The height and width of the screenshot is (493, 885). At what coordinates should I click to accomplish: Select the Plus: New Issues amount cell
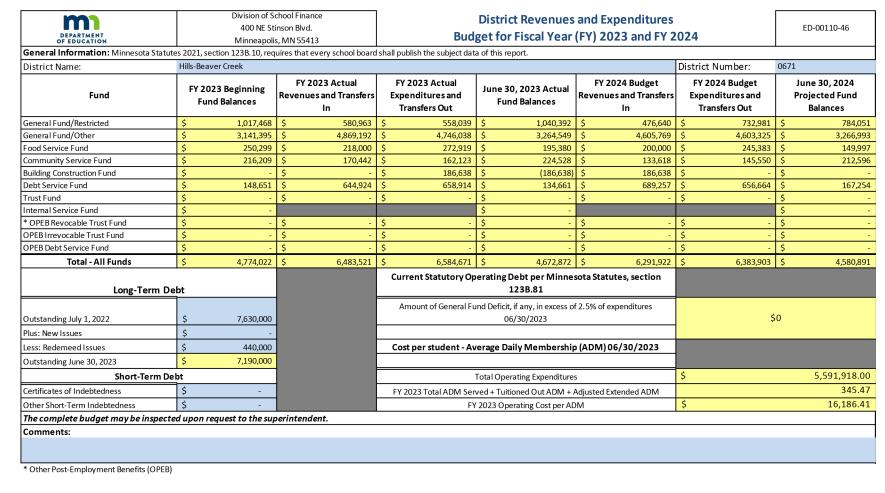227,333
